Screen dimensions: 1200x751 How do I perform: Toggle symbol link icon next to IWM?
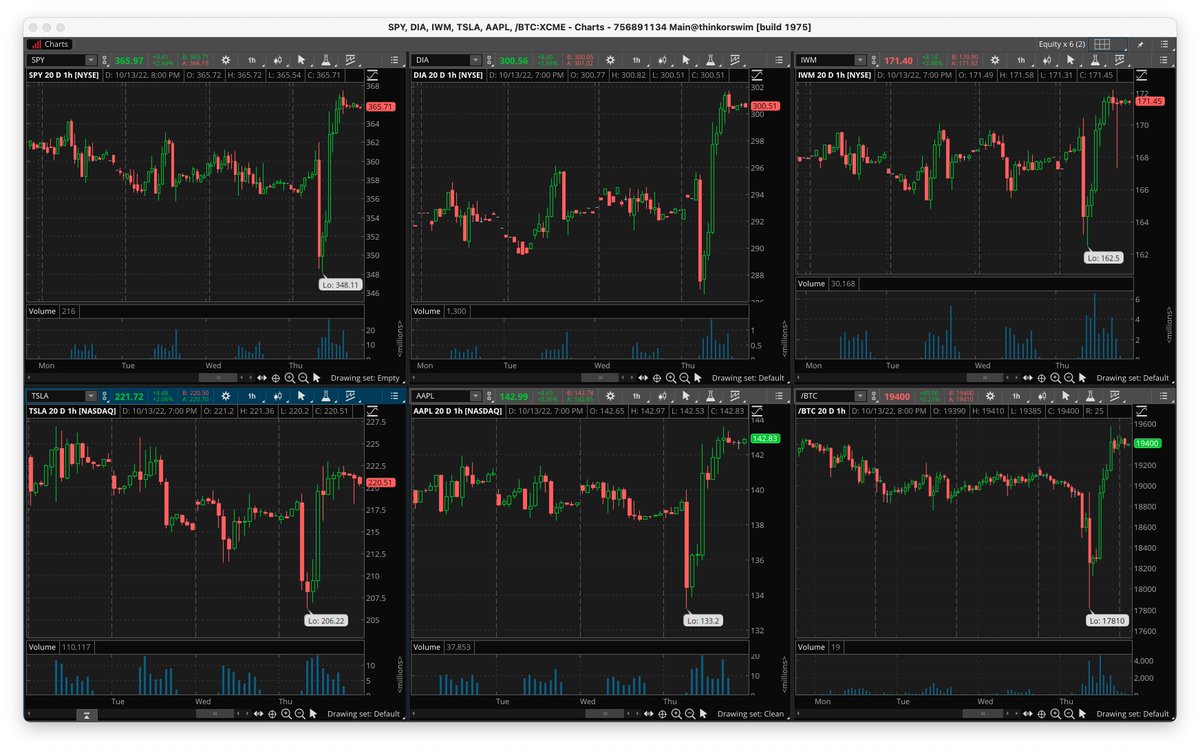tap(874, 60)
